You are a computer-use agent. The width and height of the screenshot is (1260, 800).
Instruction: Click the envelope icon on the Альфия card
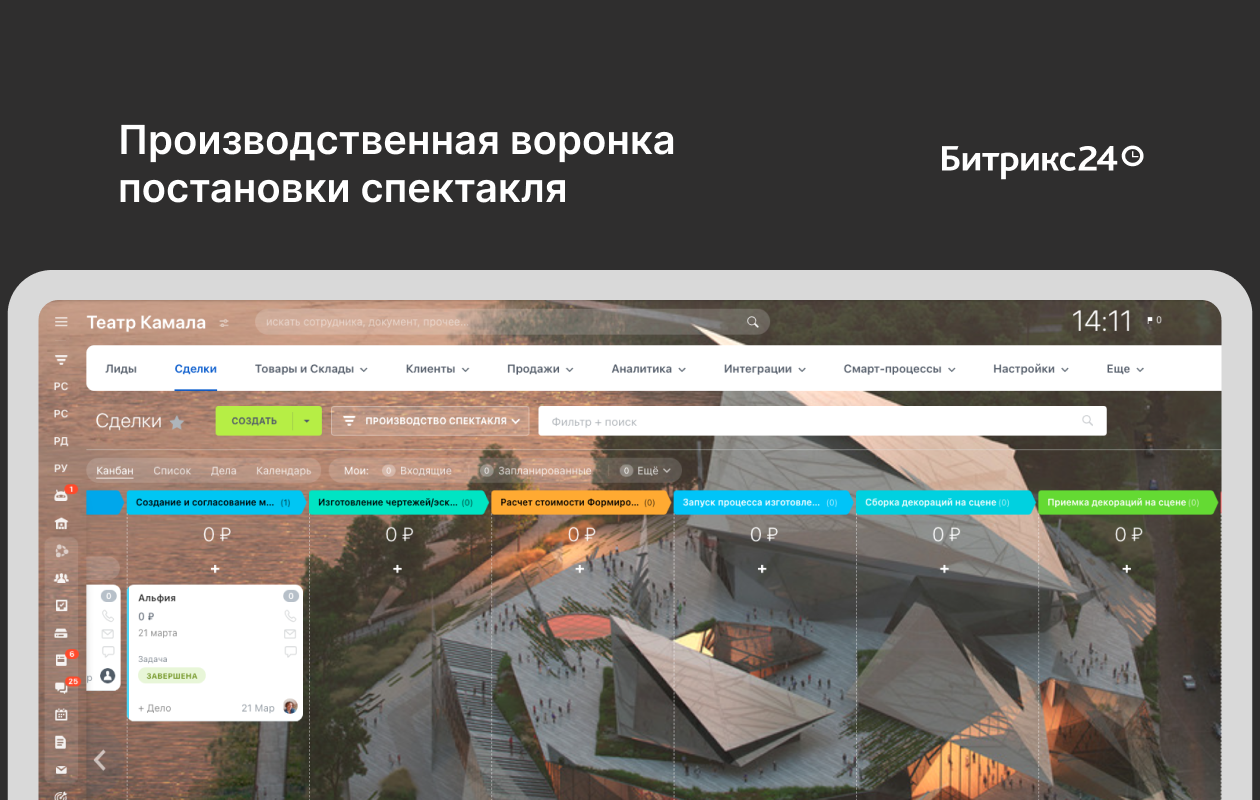point(290,634)
